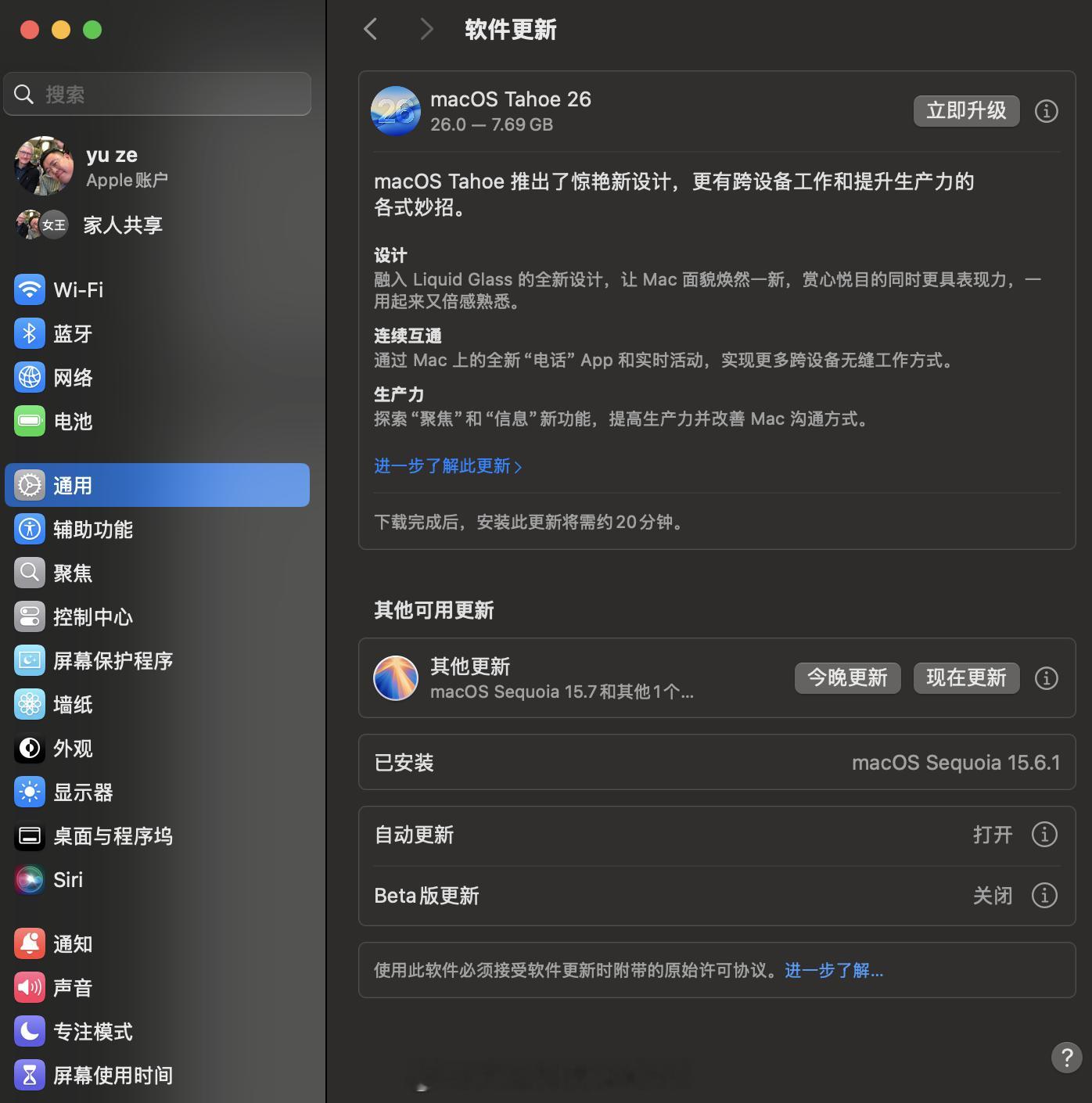This screenshot has height=1103, width=1092.
Task: Go back with the left chevron
Action: click(x=371, y=30)
